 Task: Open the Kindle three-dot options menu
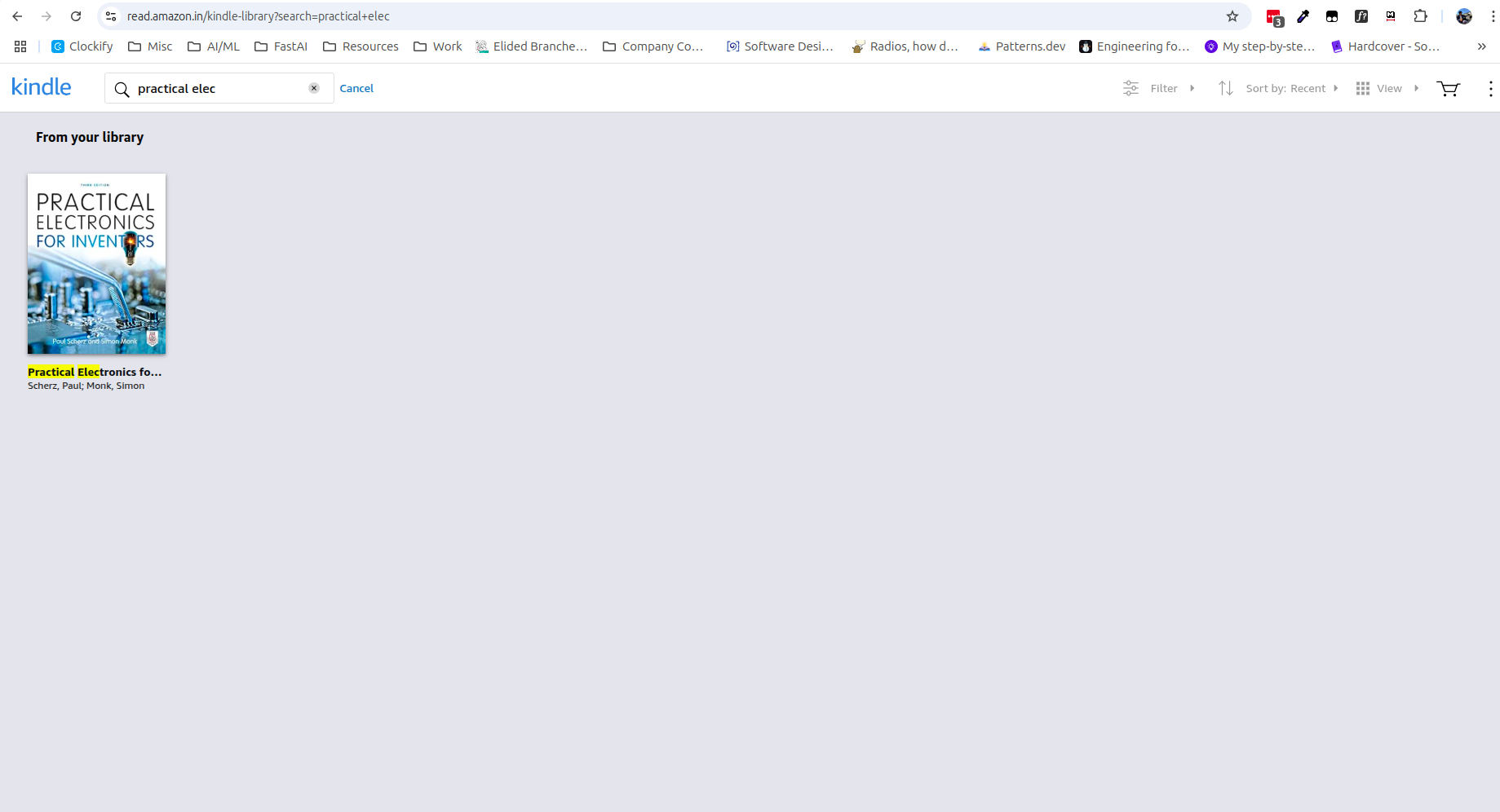click(x=1490, y=88)
